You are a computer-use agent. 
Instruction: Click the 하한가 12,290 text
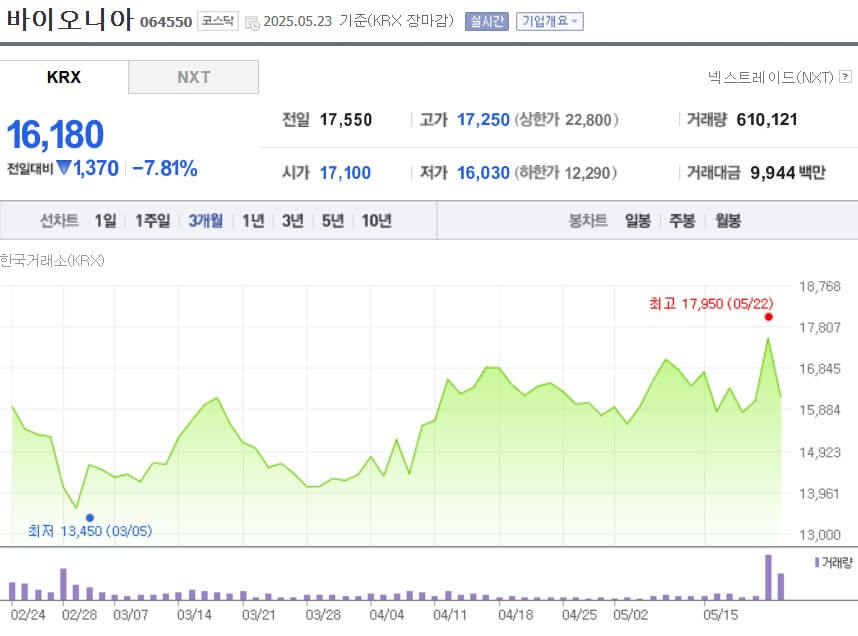[566, 172]
